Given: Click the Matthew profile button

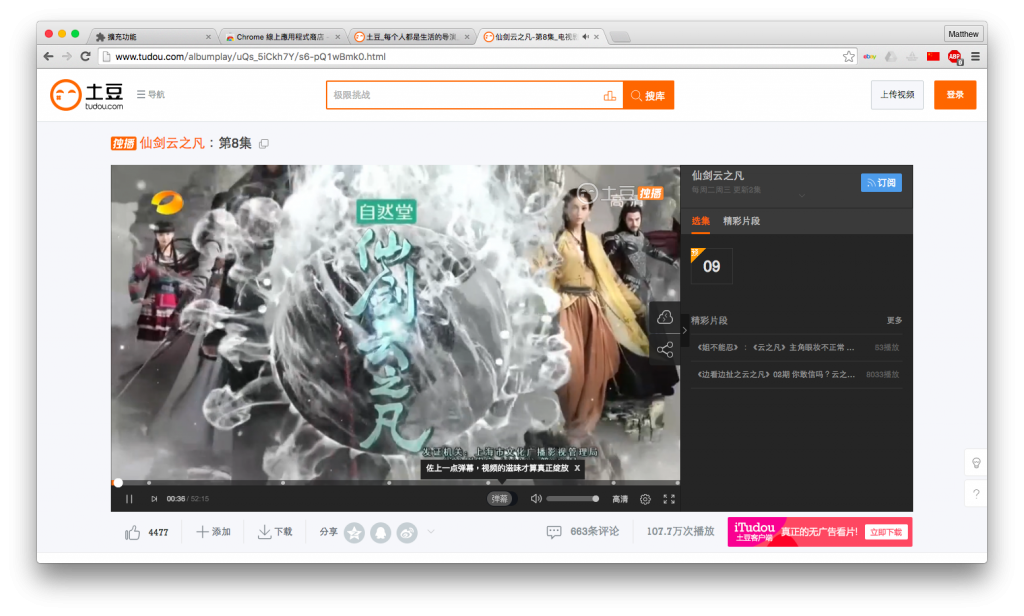Looking at the screenshot, I should (963, 34).
